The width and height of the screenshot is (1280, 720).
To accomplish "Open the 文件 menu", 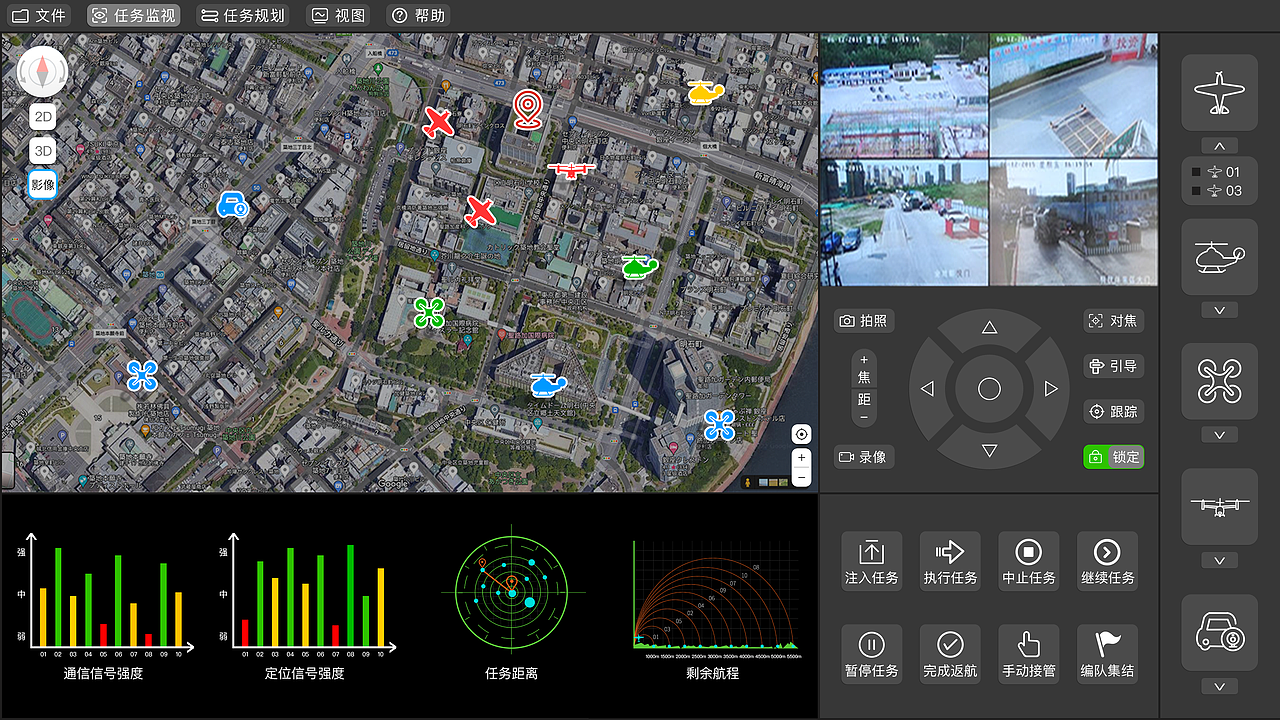I will pos(39,15).
